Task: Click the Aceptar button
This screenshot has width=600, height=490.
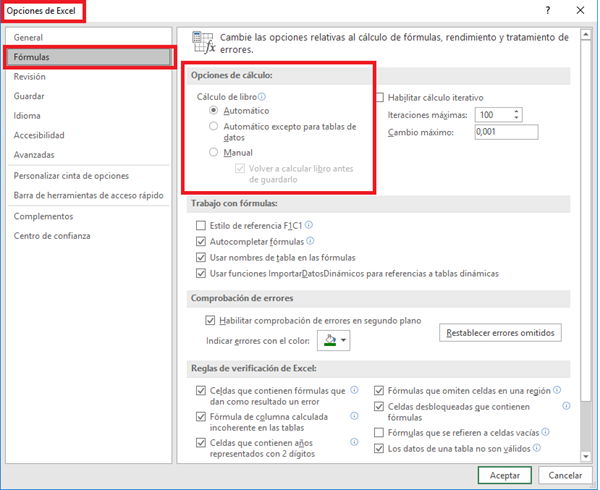Action: point(505,475)
